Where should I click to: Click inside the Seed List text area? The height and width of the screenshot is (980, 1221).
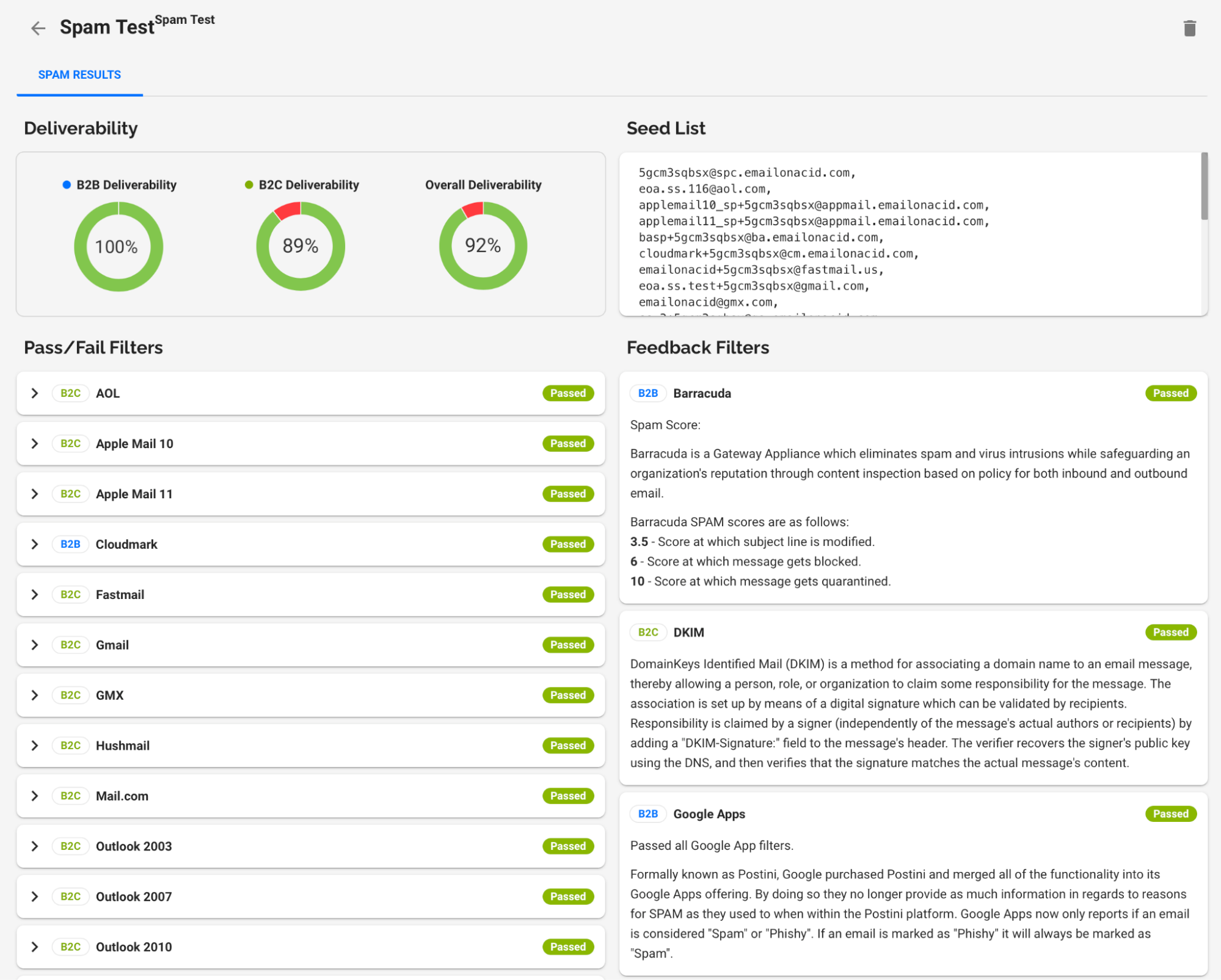[910, 235]
